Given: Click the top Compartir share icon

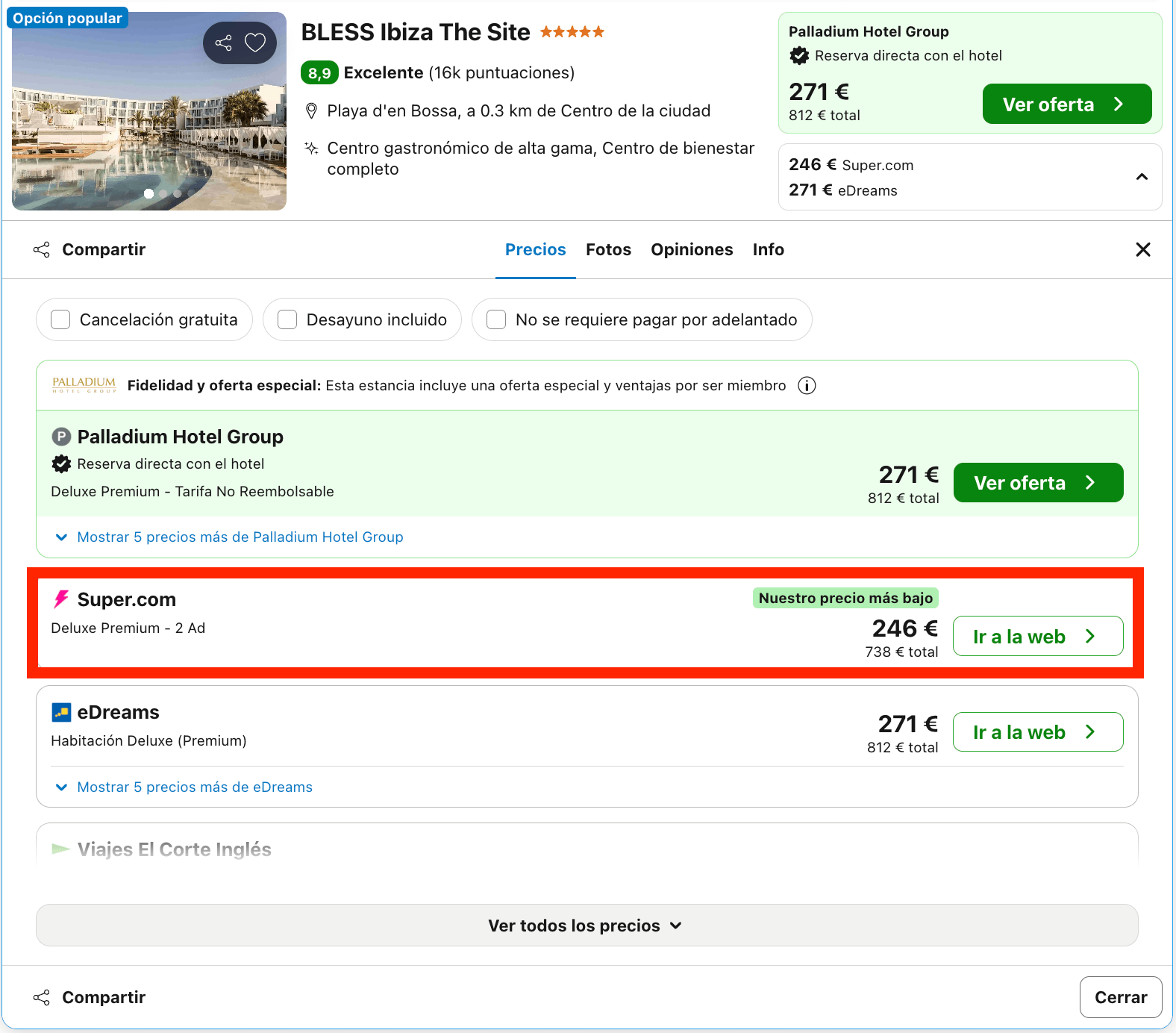Looking at the screenshot, I should click(42, 249).
